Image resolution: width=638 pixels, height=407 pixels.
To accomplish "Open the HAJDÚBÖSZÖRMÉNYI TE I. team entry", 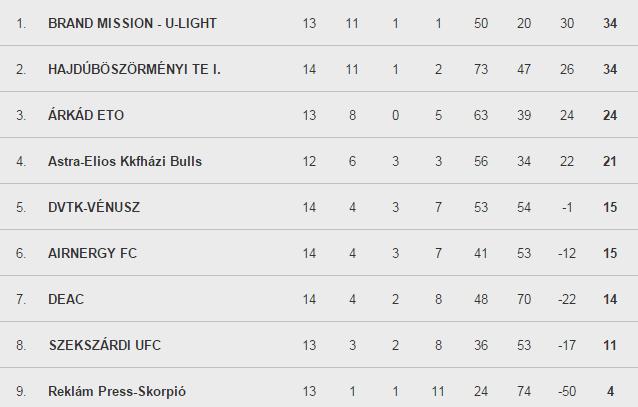I will click(x=134, y=69).
